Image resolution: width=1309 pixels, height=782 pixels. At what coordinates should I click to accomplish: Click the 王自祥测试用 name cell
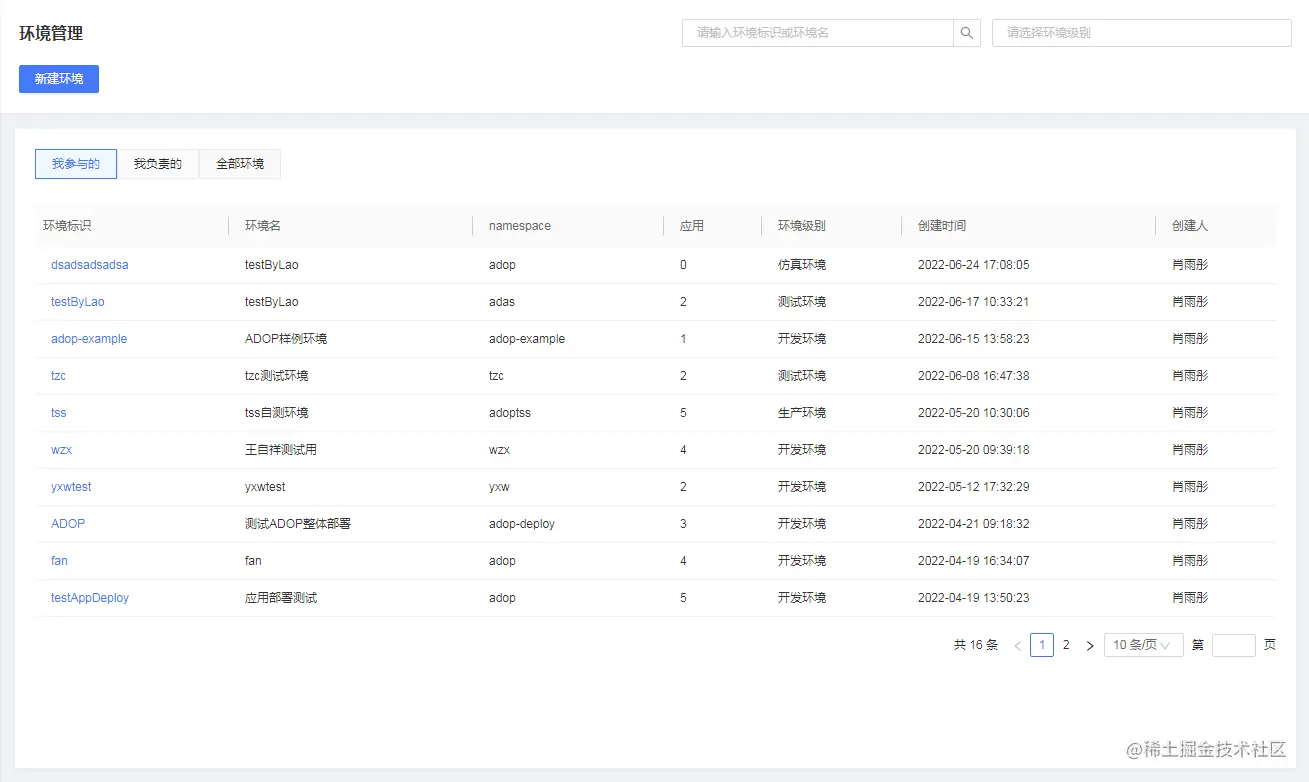coord(281,450)
